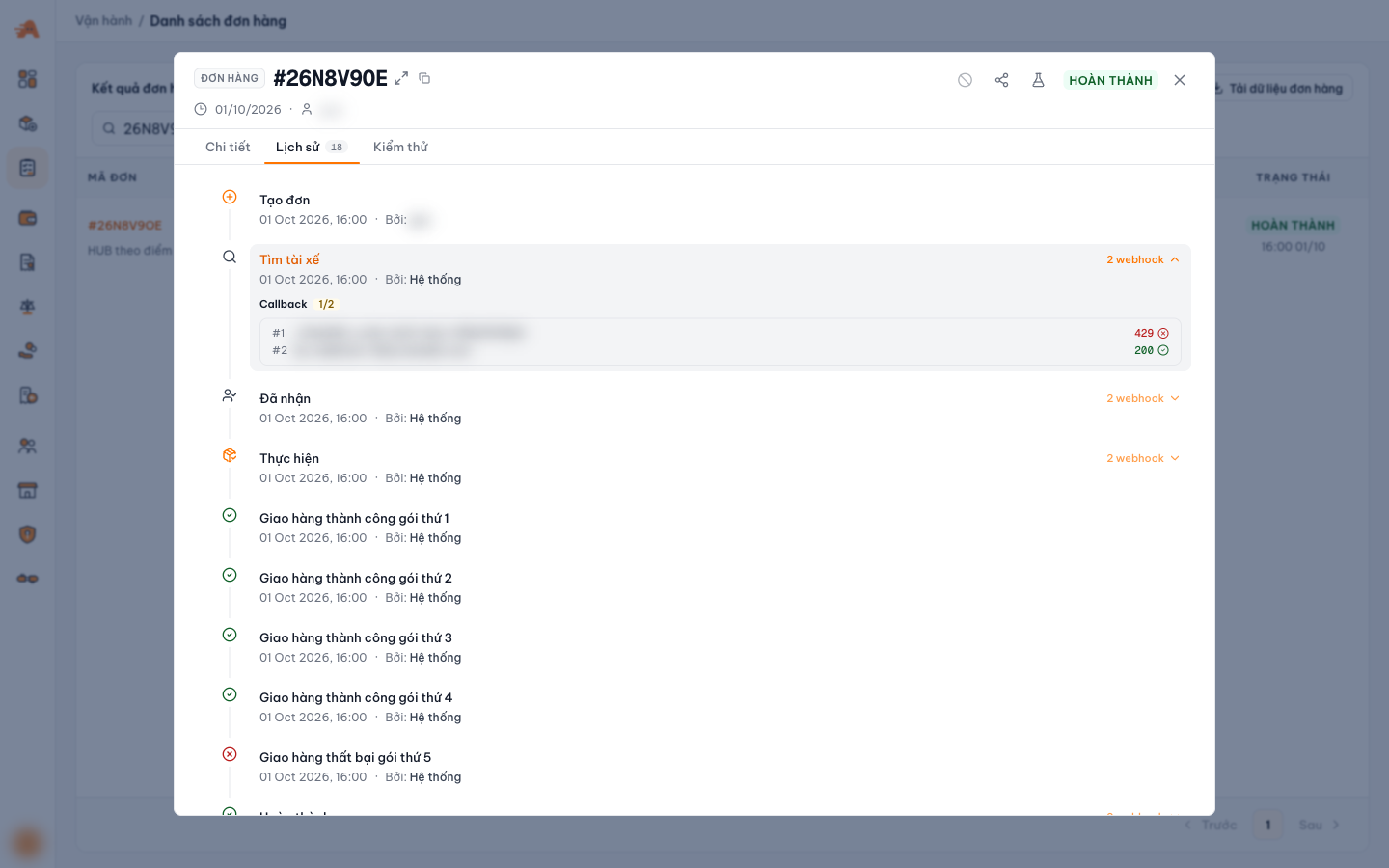Open the coins-in-hand icon in sidebar
The height and width of the screenshot is (868, 1389).
(27, 351)
